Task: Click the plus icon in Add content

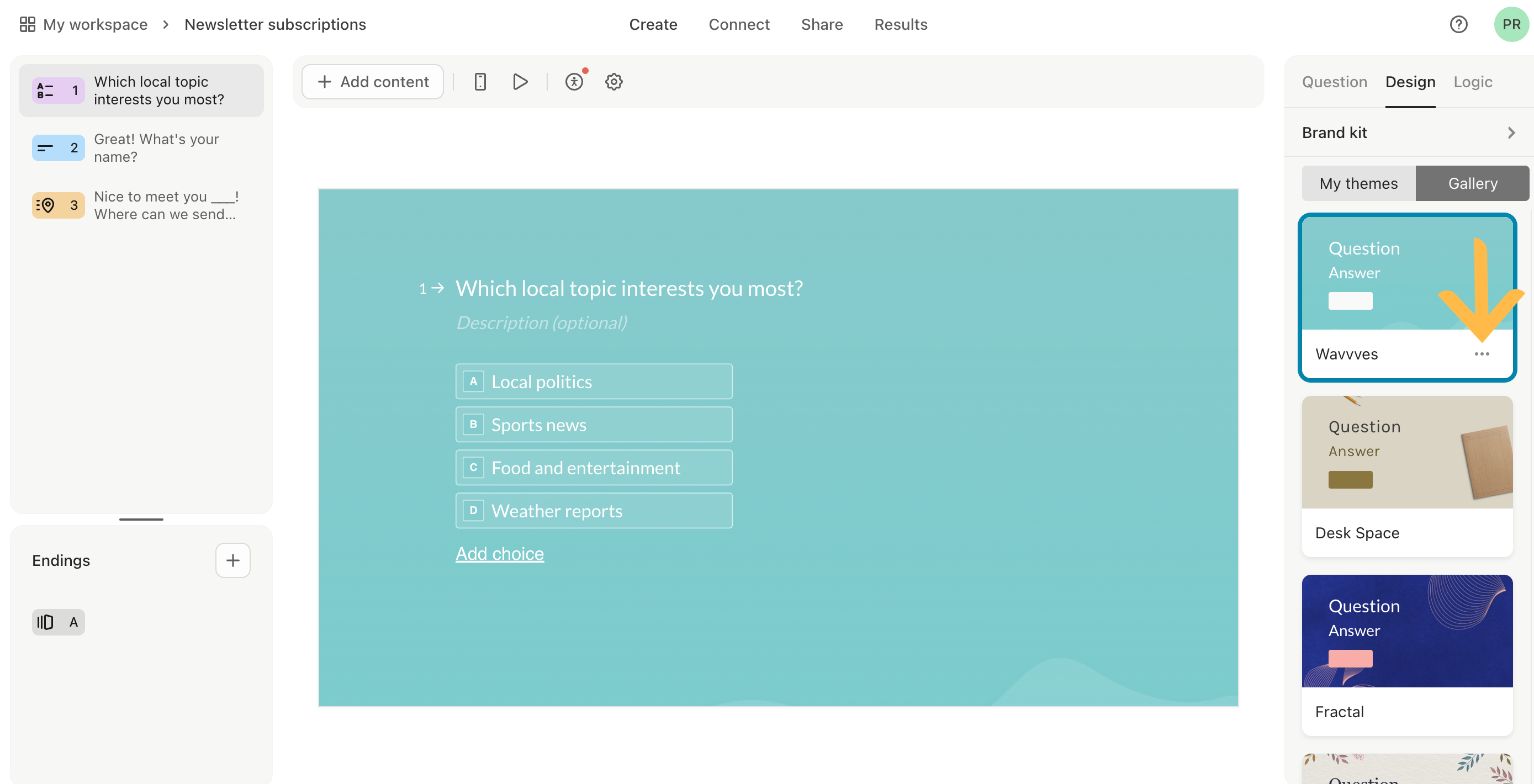Action: (325, 82)
